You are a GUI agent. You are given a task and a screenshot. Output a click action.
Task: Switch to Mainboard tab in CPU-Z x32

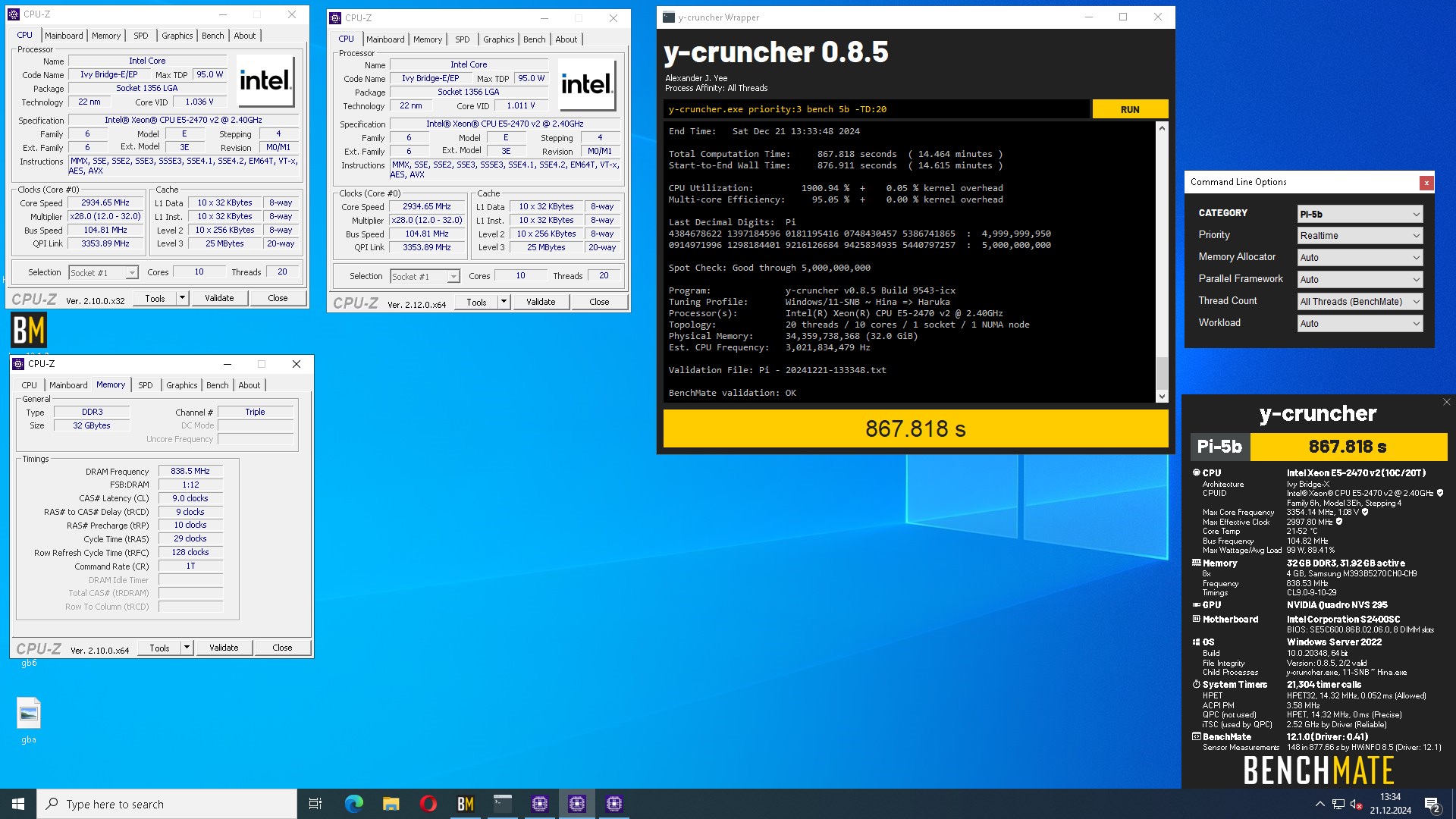coord(64,36)
